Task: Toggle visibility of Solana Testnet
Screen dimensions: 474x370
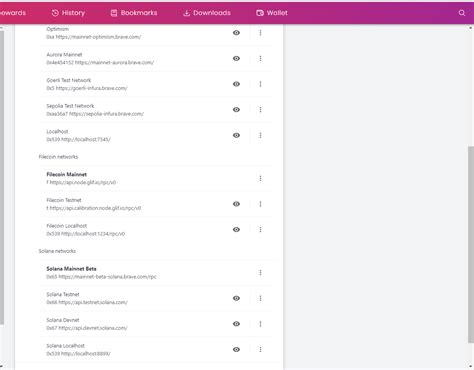Action: pos(236,298)
